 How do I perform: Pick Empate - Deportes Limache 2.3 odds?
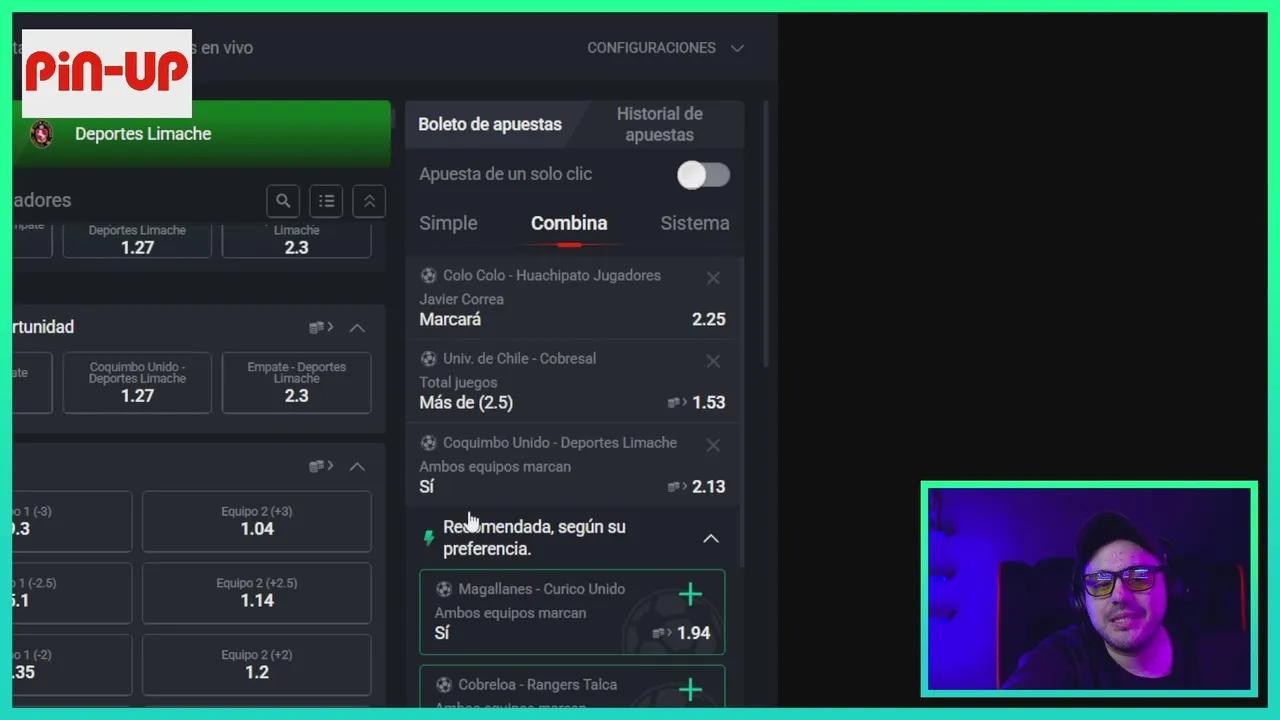[296, 382]
